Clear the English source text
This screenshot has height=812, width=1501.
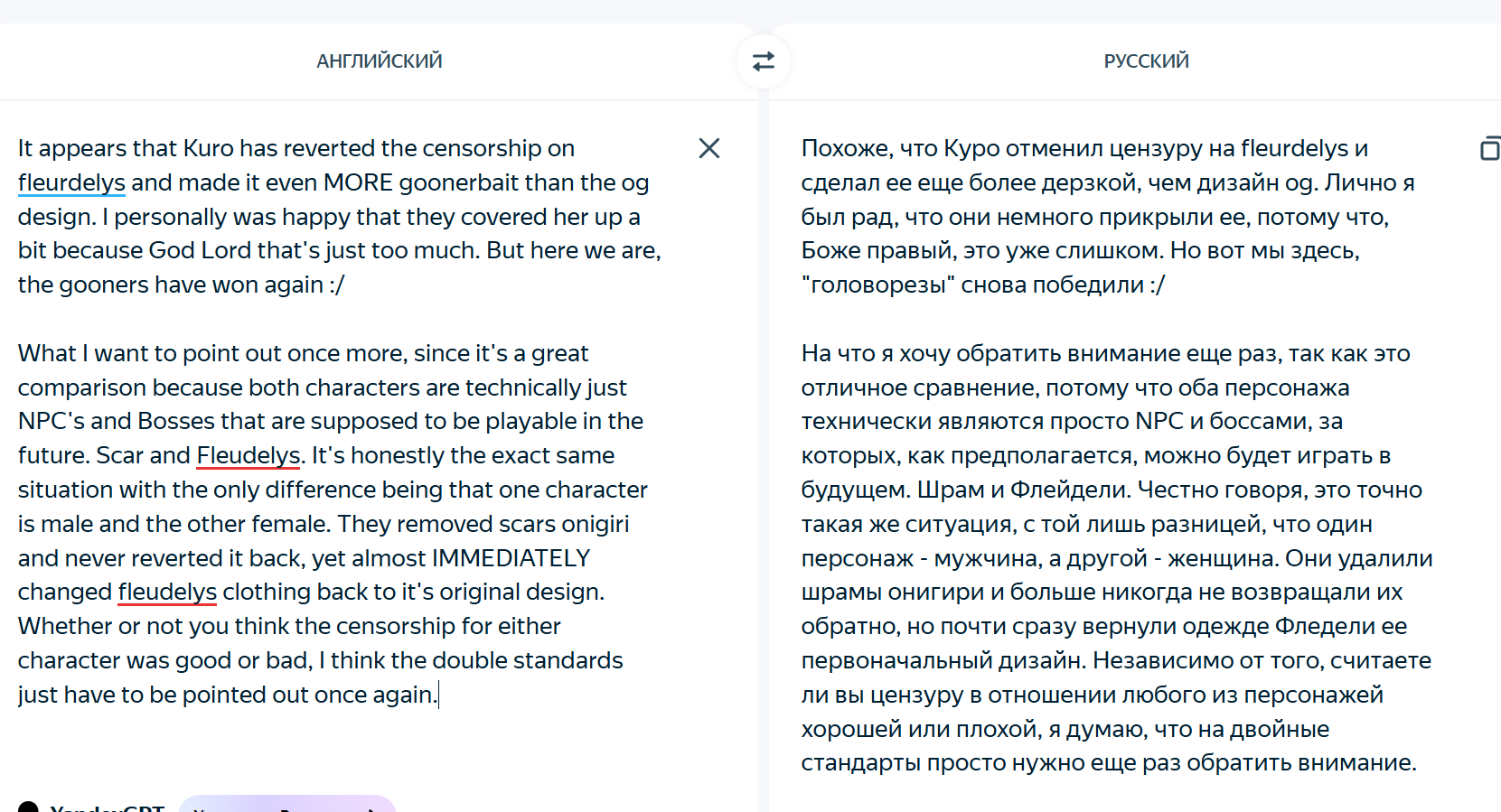click(x=709, y=148)
